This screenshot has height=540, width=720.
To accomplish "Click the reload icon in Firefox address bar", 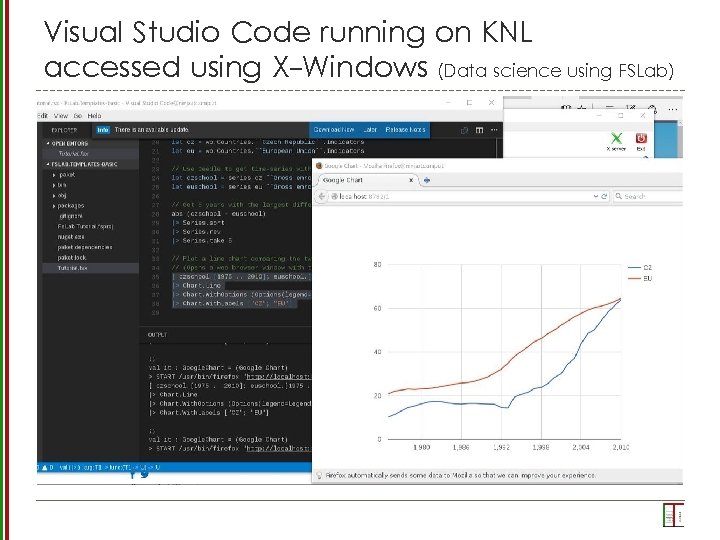I will [x=604, y=196].
